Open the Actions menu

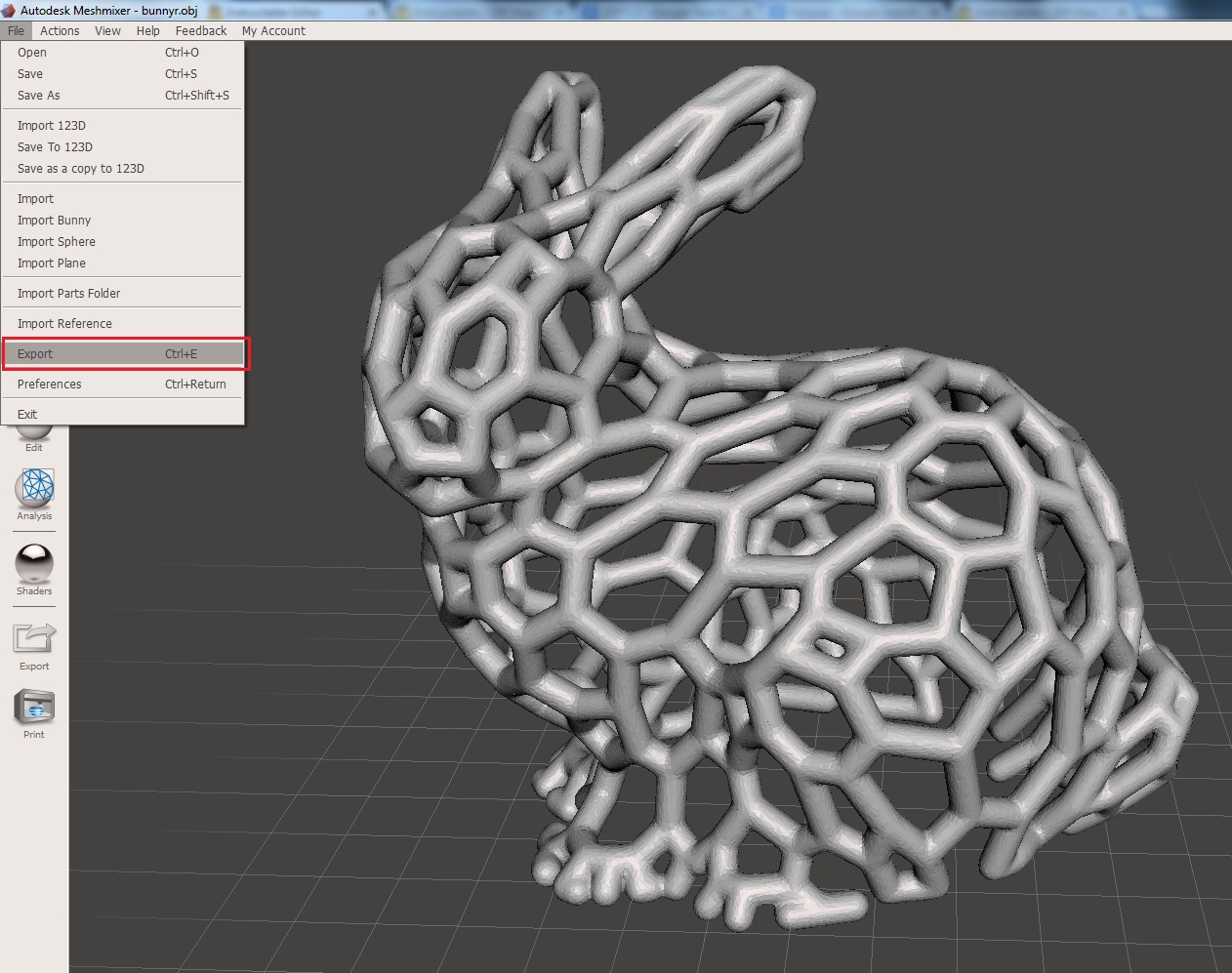coord(60,30)
